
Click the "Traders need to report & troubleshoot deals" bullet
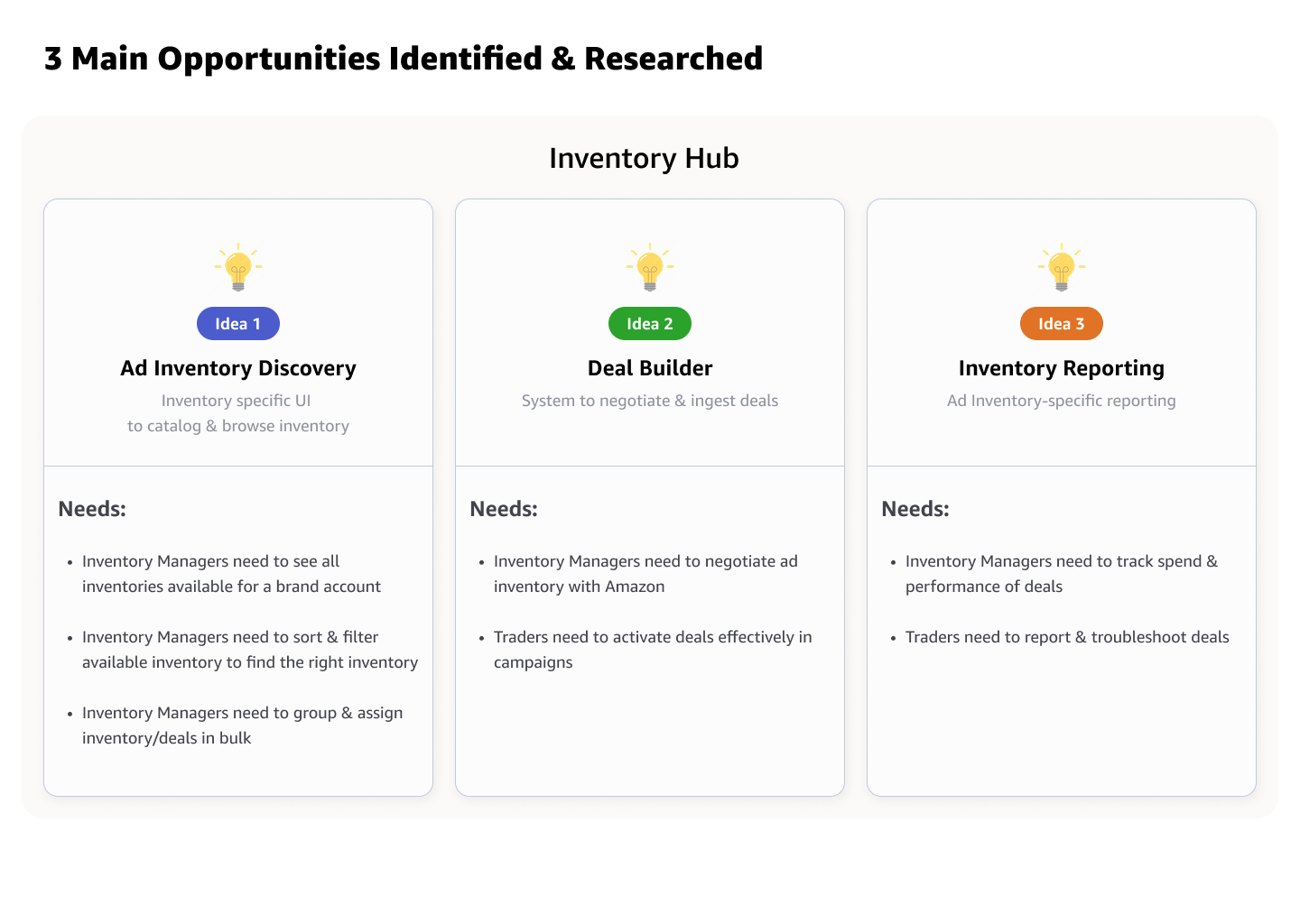click(x=1067, y=637)
